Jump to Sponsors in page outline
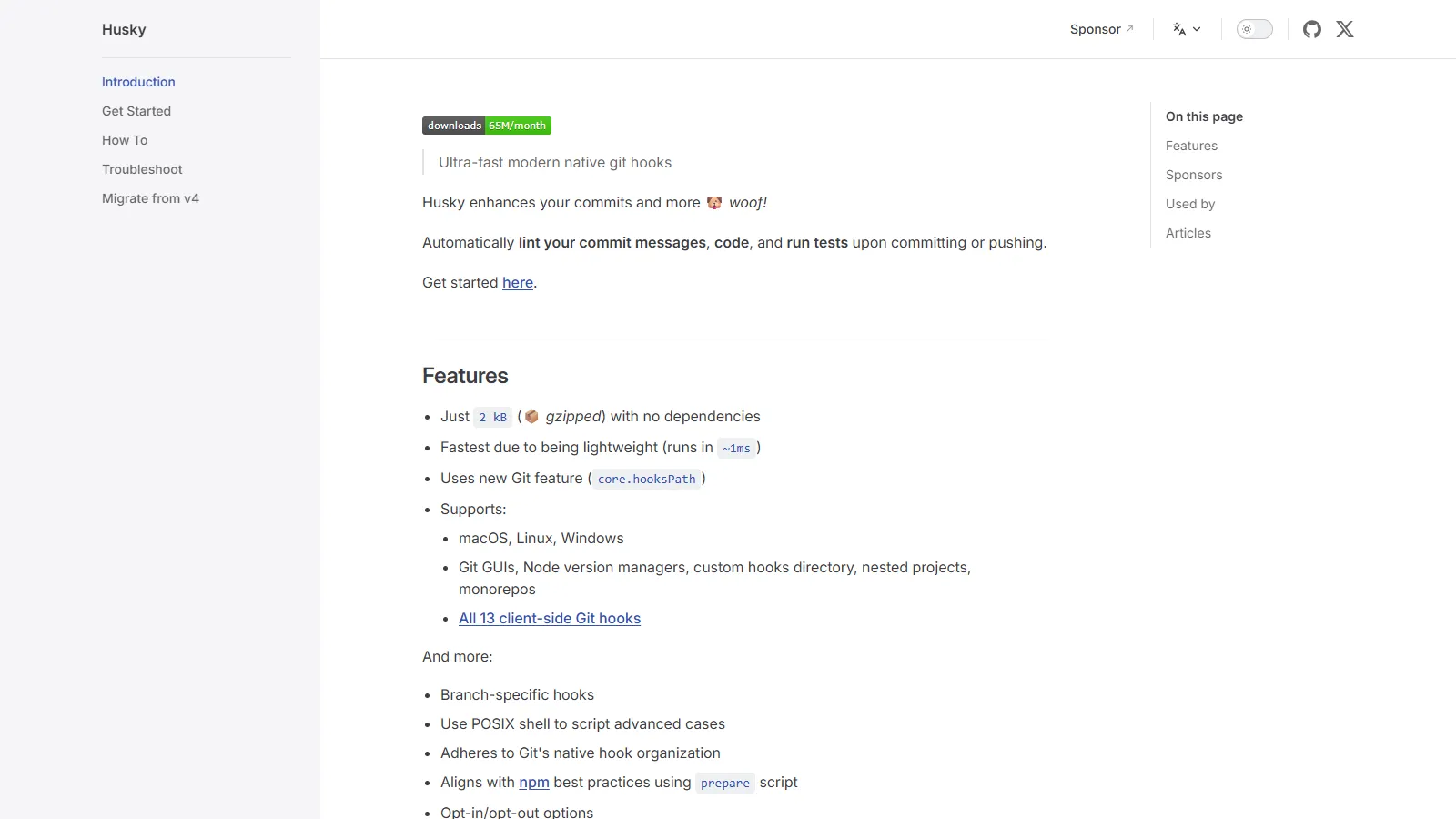Image resolution: width=1456 pixels, height=819 pixels. [1194, 175]
